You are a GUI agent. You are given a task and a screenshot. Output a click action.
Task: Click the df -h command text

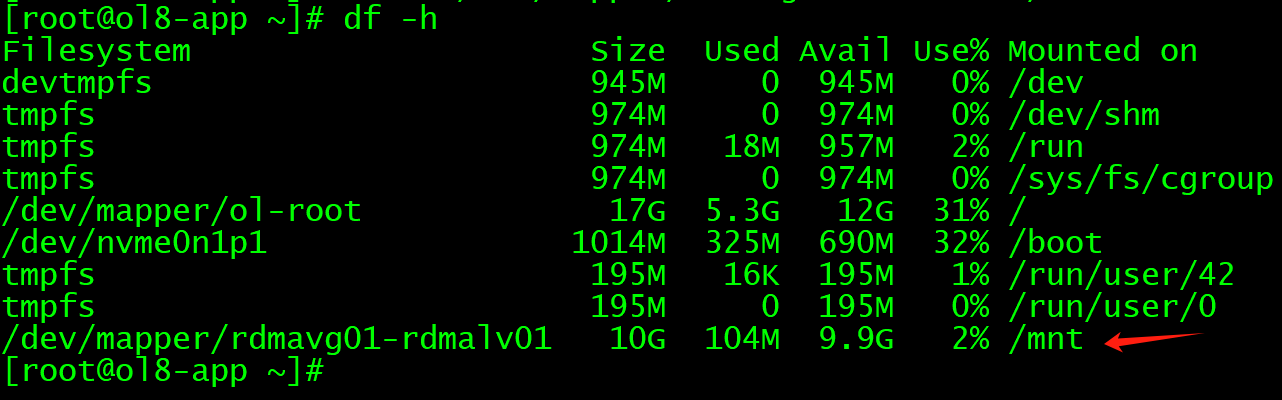click(390, 19)
